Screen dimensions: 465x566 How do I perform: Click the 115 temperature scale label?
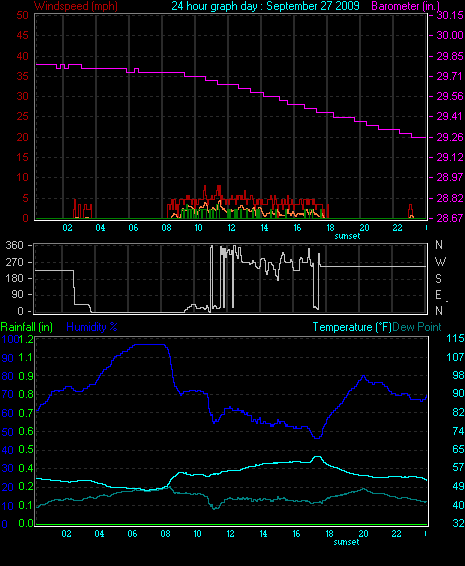tap(455, 338)
